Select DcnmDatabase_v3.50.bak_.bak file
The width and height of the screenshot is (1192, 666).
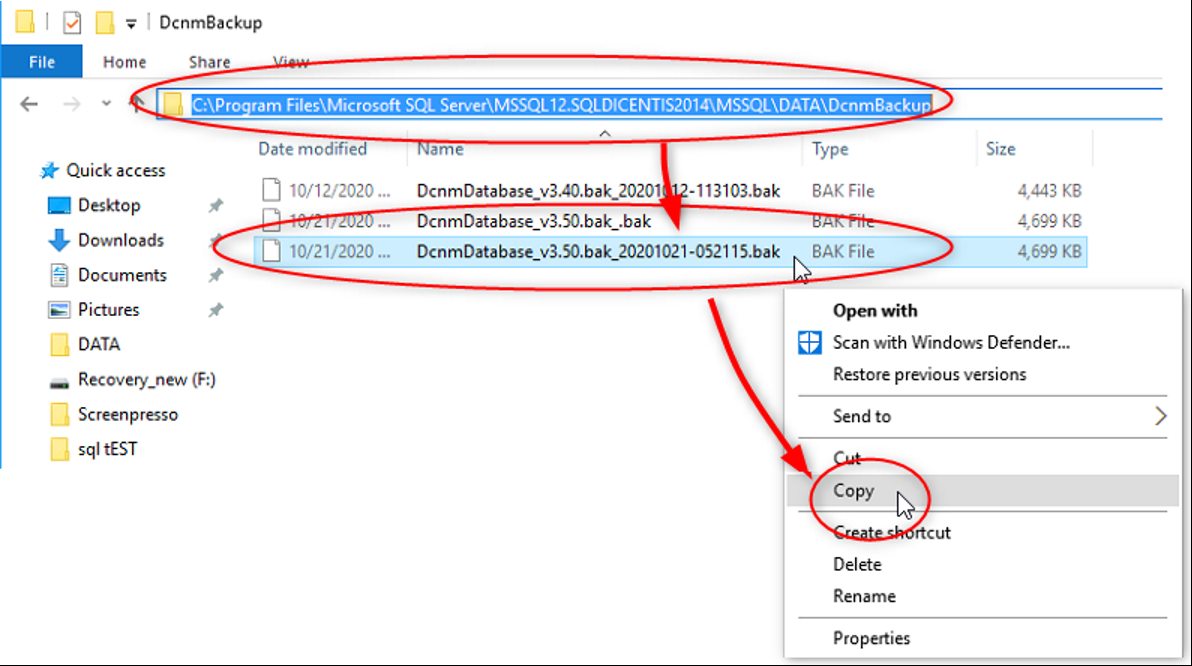point(533,221)
